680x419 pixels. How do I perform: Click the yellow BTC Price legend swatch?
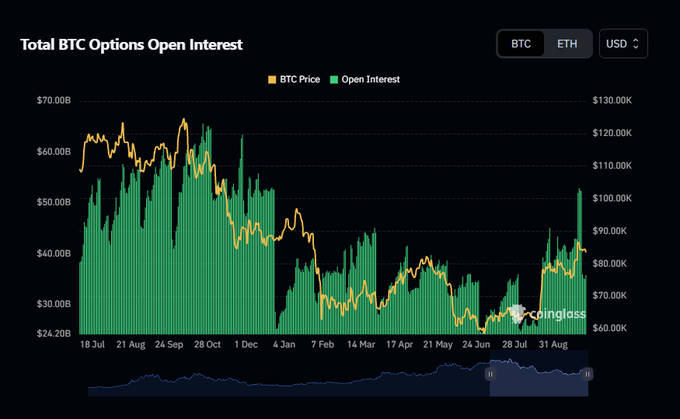(x=272, y=80)
